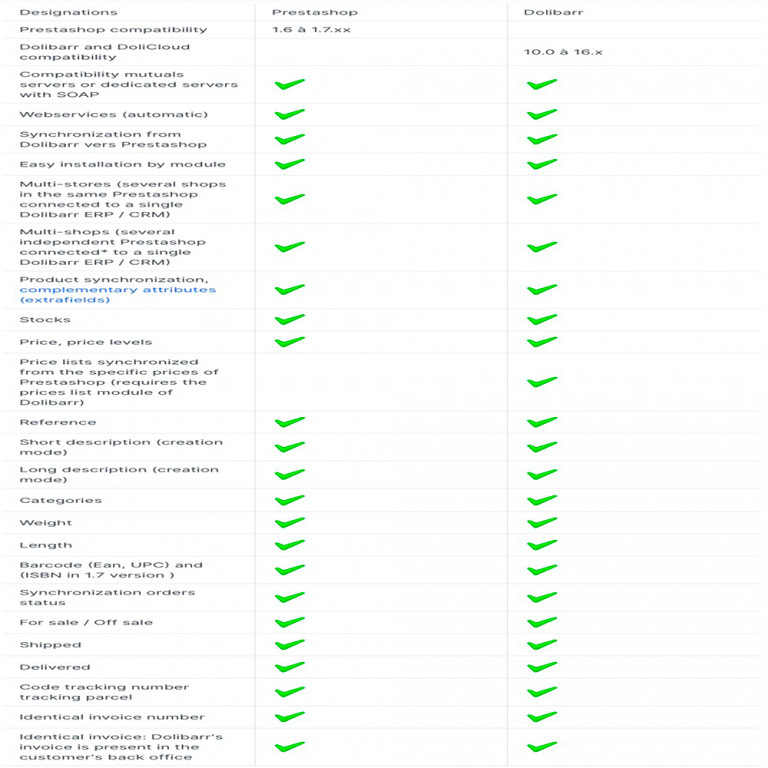
Task: Click Dolibarr checkmark in the Shipped row
Action: 542,645
